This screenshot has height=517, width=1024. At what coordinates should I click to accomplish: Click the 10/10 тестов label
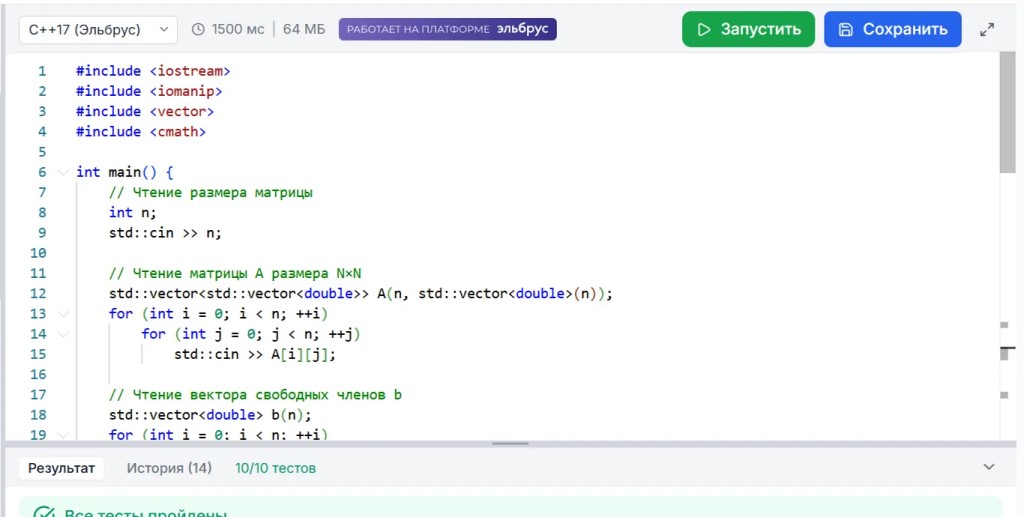click(276, 468)
